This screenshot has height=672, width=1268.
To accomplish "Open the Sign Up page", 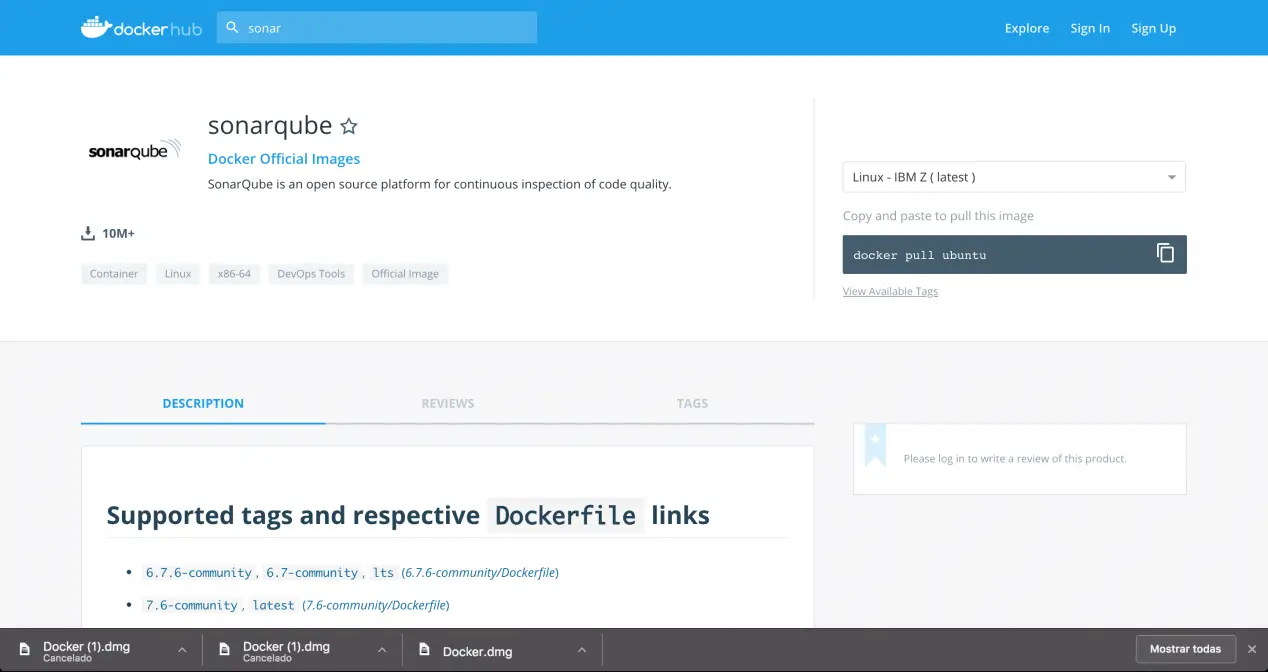I will coord(1153,28).
